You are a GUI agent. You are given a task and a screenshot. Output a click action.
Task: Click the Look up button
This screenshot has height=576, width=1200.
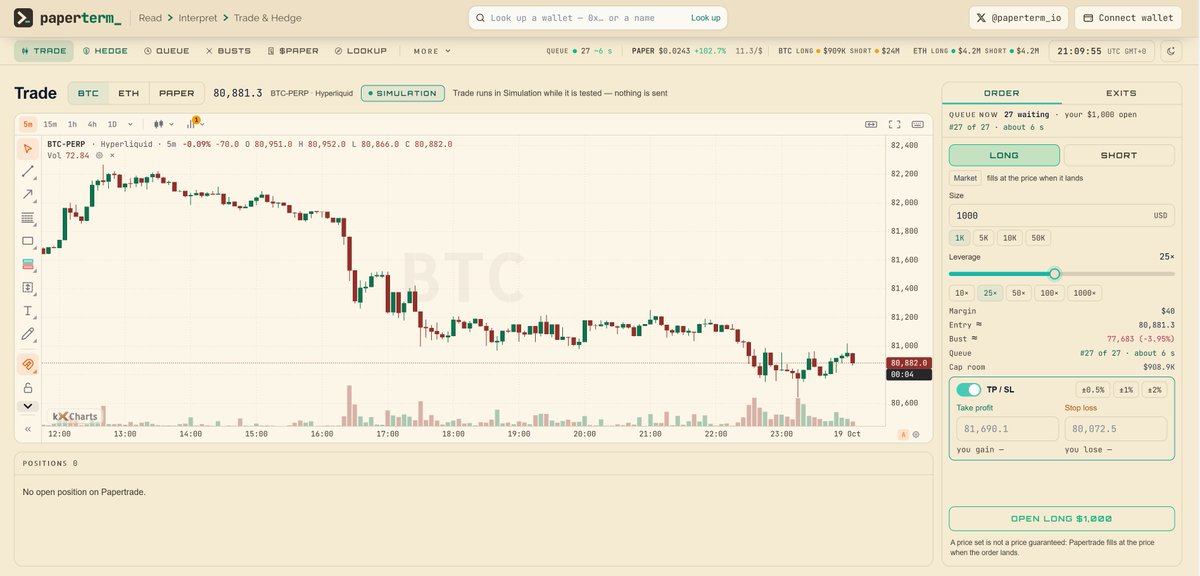tap(705, 18)
